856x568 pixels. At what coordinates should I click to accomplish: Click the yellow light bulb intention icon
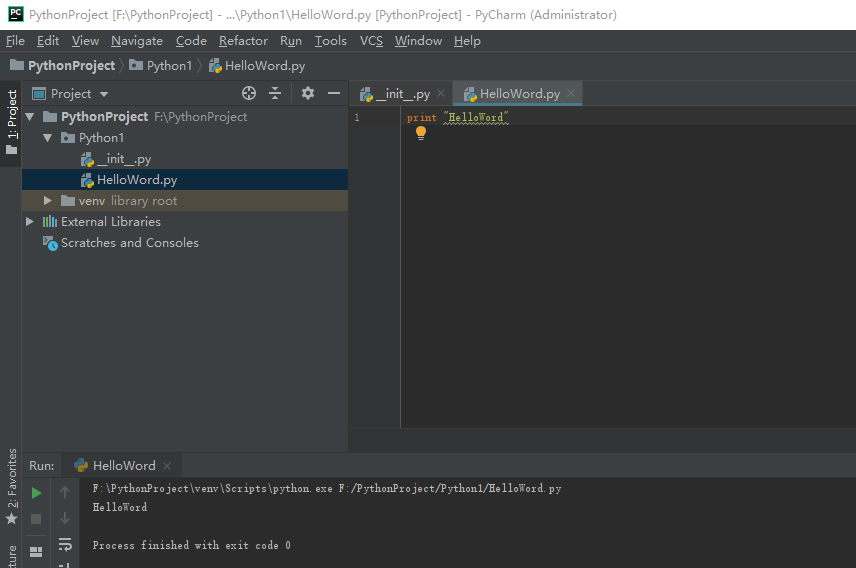(421, 133)
